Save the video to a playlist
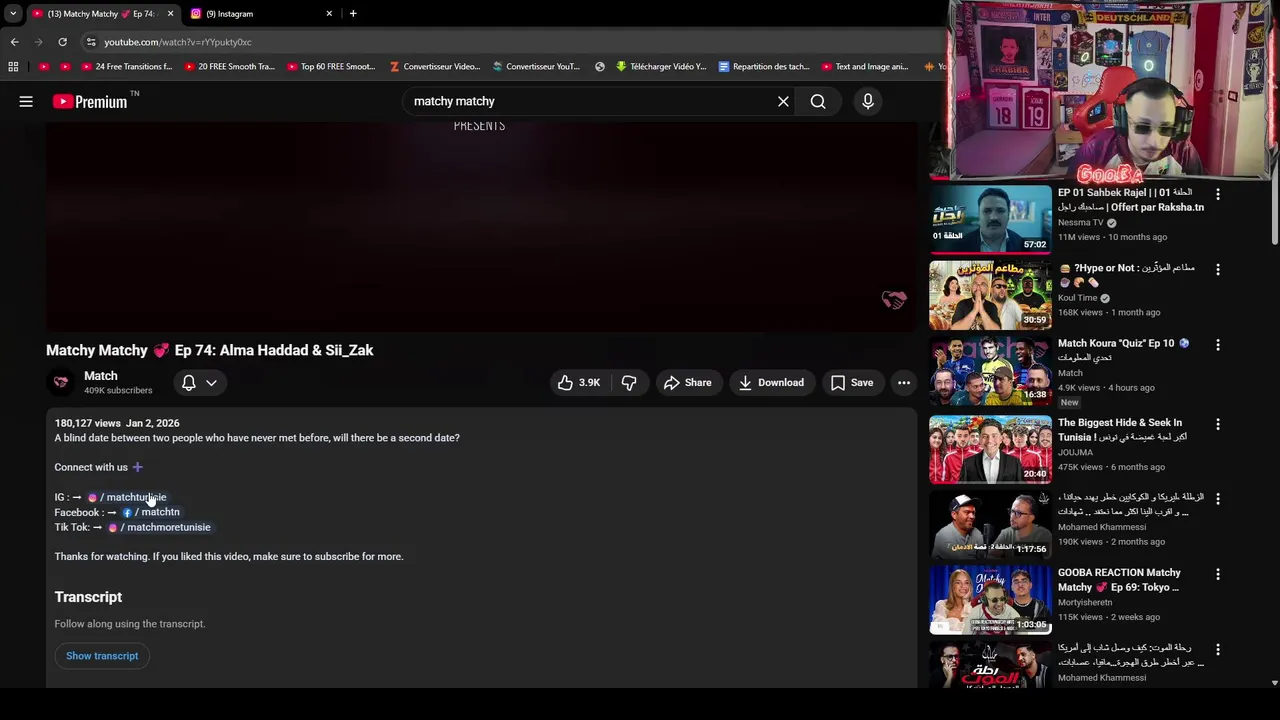This screenshot has height=720, width=1280. (852, 382)
